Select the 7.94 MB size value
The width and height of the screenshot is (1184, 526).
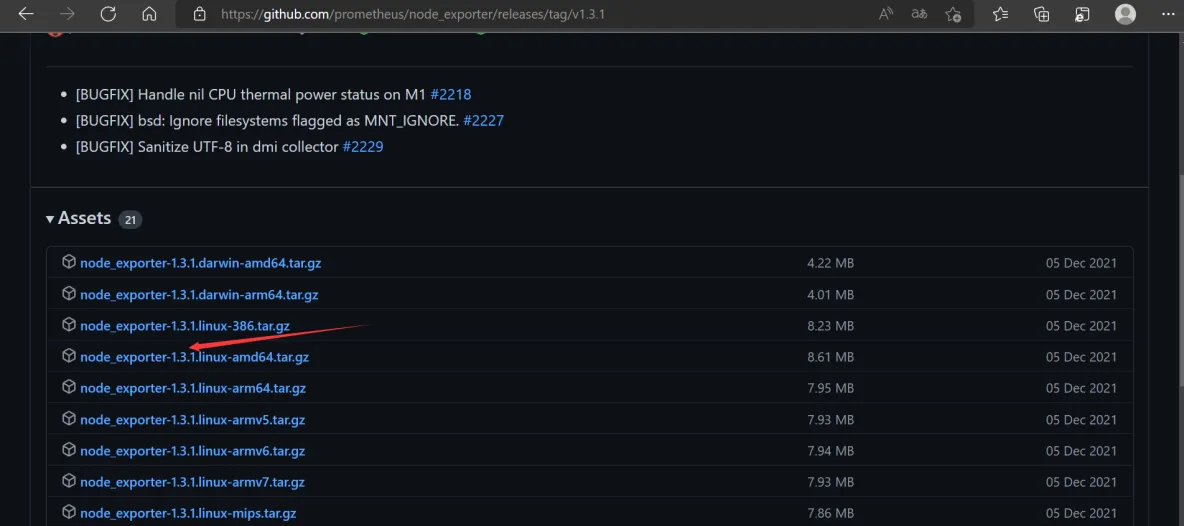coord(831,451)
